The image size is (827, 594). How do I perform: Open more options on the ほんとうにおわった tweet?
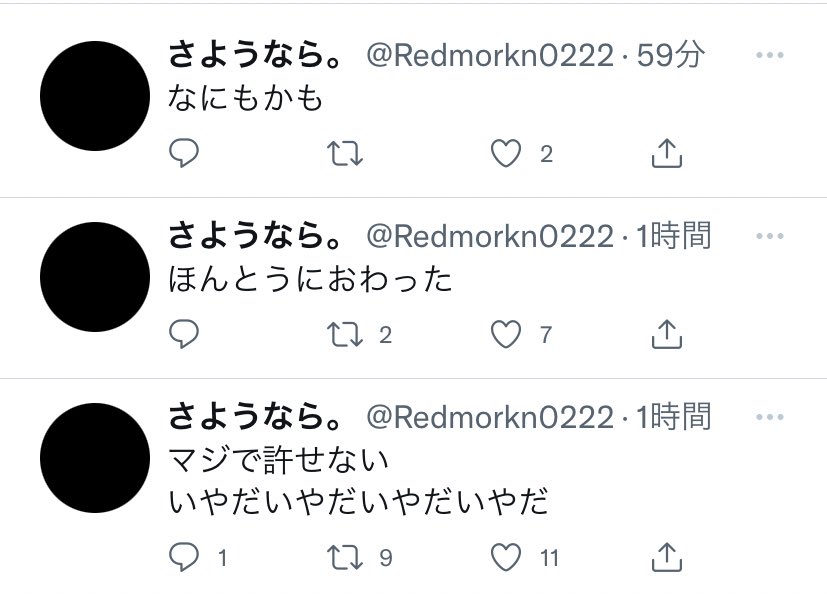[770, 236]
